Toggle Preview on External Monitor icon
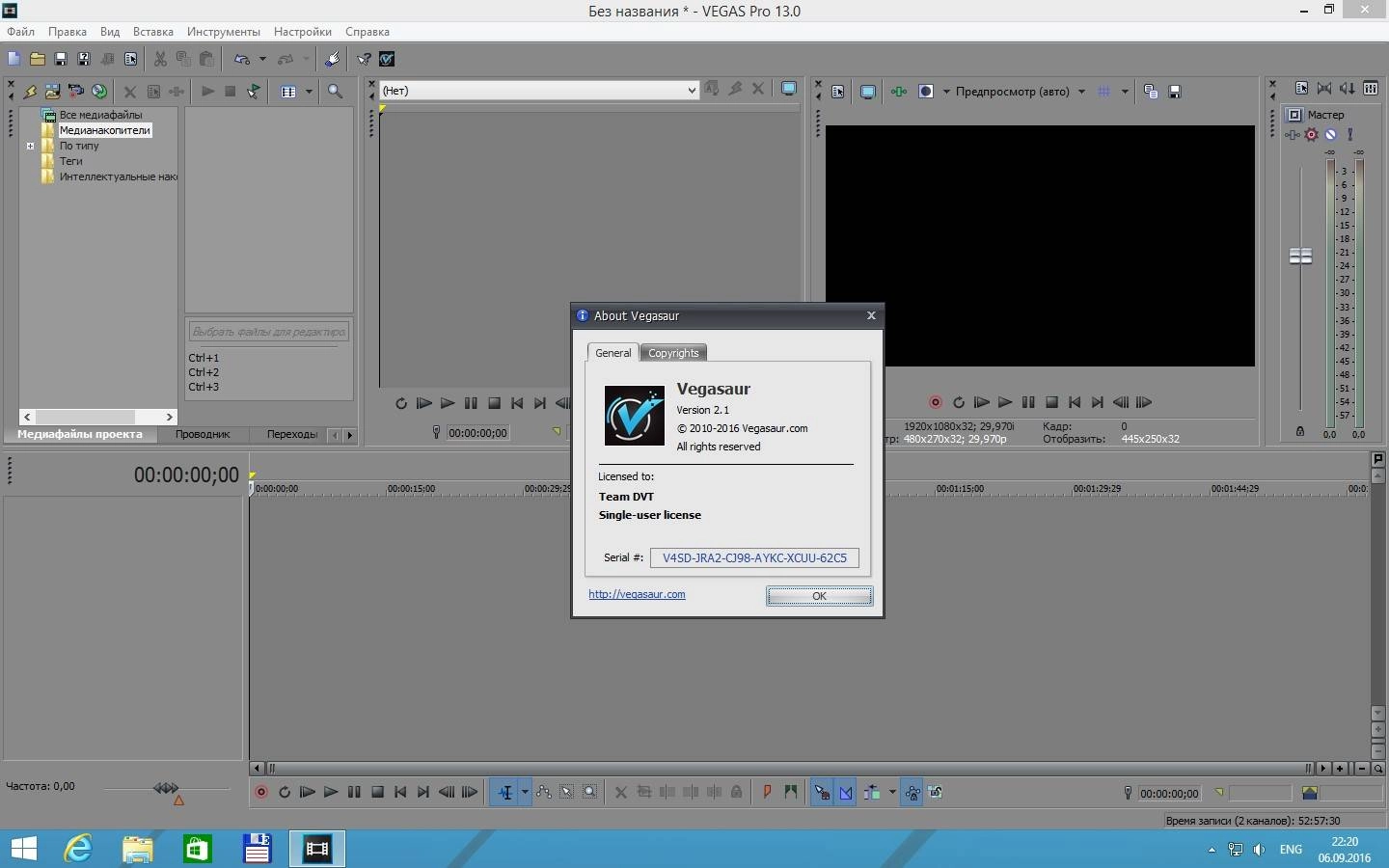This screenshot has height=868, width=1389. click(868, 92)
